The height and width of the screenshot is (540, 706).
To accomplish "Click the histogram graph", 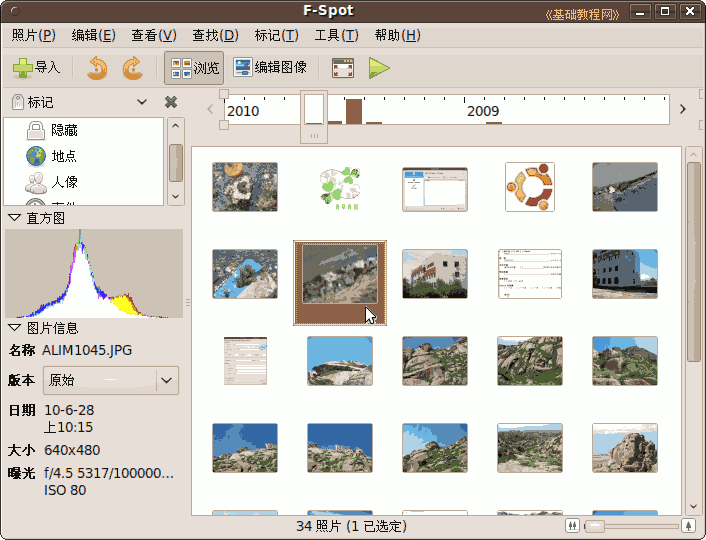I will click(94, 273).
